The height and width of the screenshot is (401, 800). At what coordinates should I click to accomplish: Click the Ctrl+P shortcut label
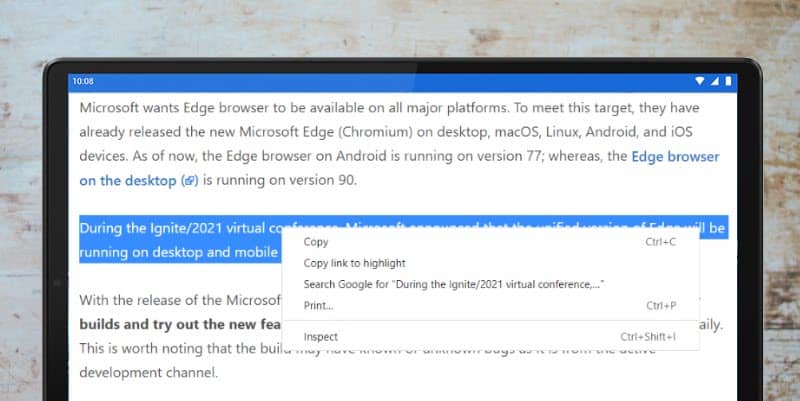tap(660, 305)
